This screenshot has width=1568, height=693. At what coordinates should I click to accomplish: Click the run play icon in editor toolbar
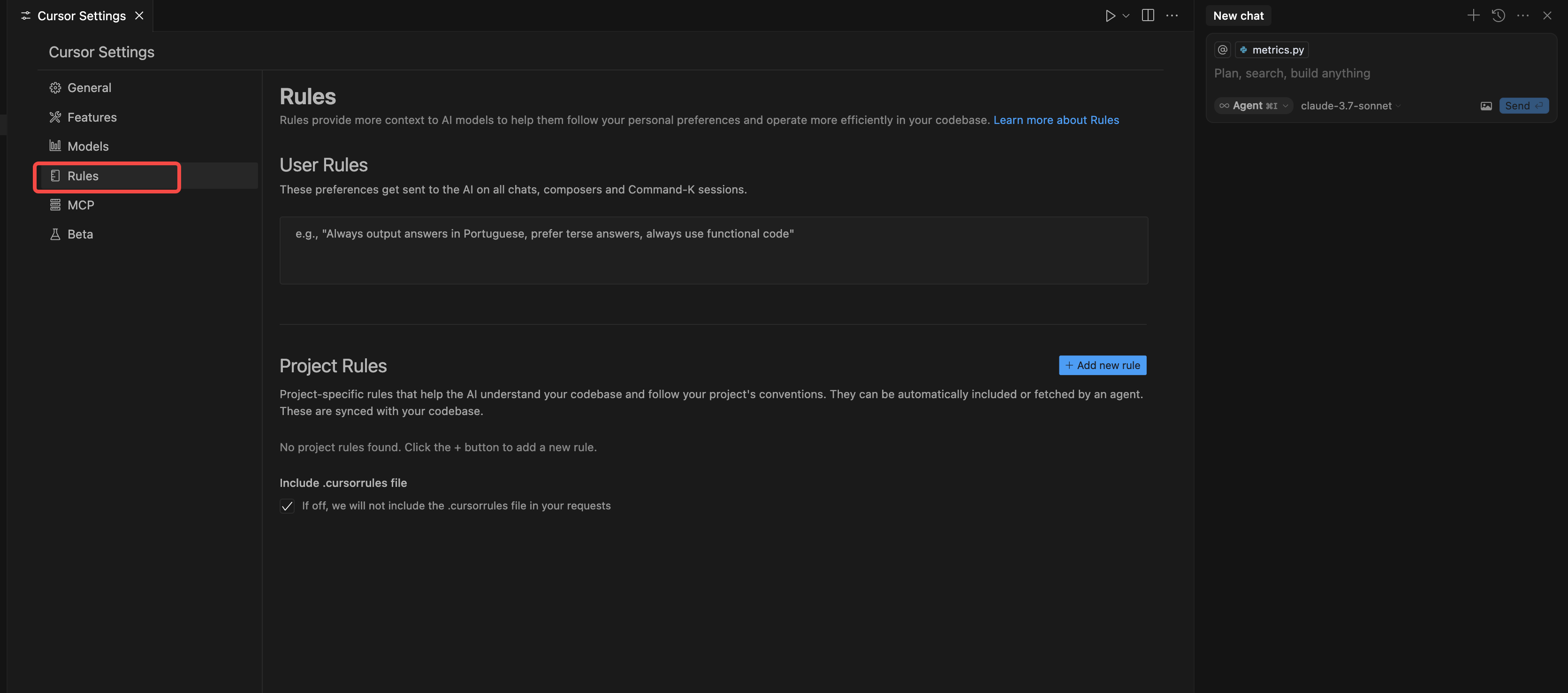(x=1110, y=16)
